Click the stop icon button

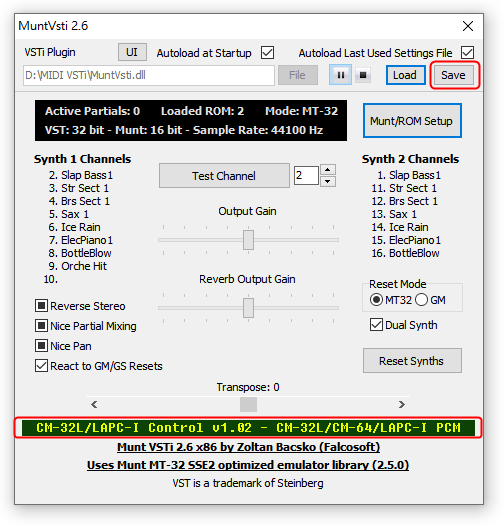363,75
